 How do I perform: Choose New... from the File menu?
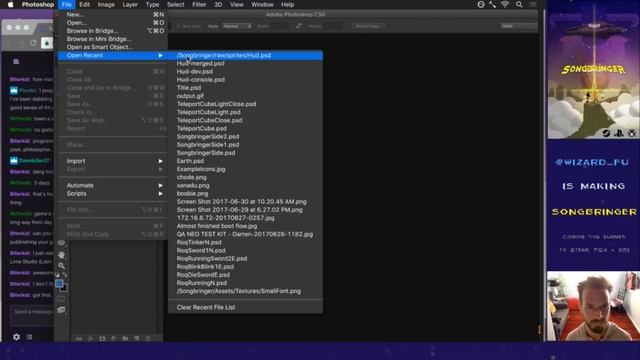tap(113, 14)
